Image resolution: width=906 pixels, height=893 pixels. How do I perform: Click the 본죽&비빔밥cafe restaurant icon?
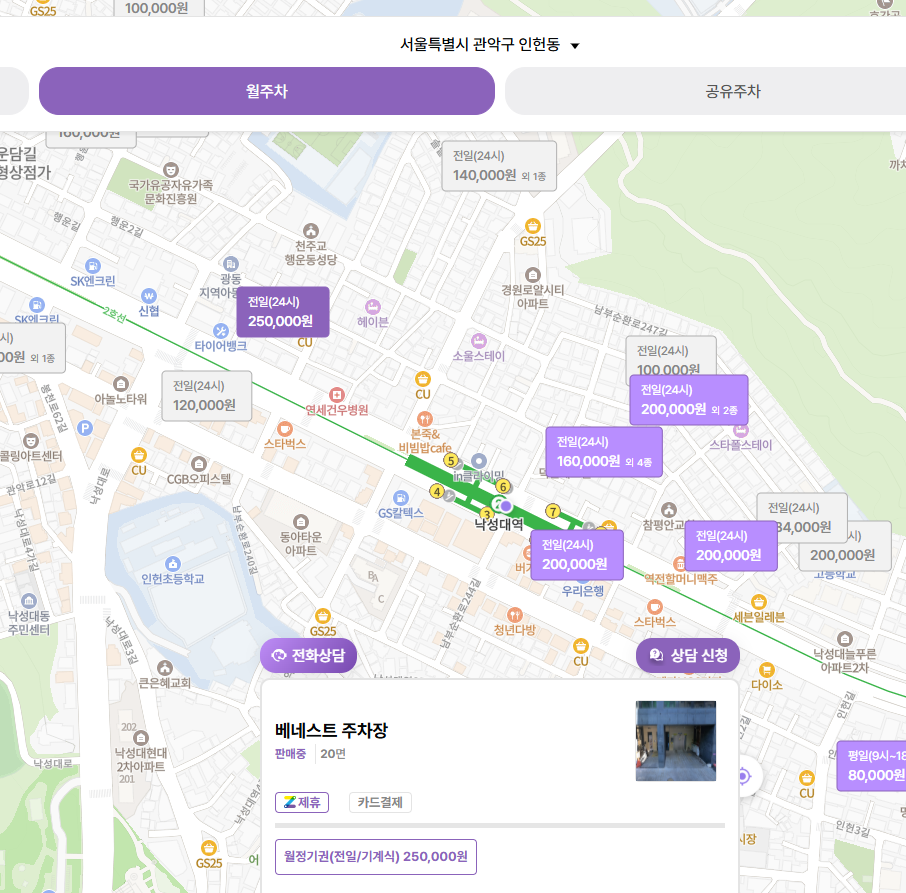425,418
